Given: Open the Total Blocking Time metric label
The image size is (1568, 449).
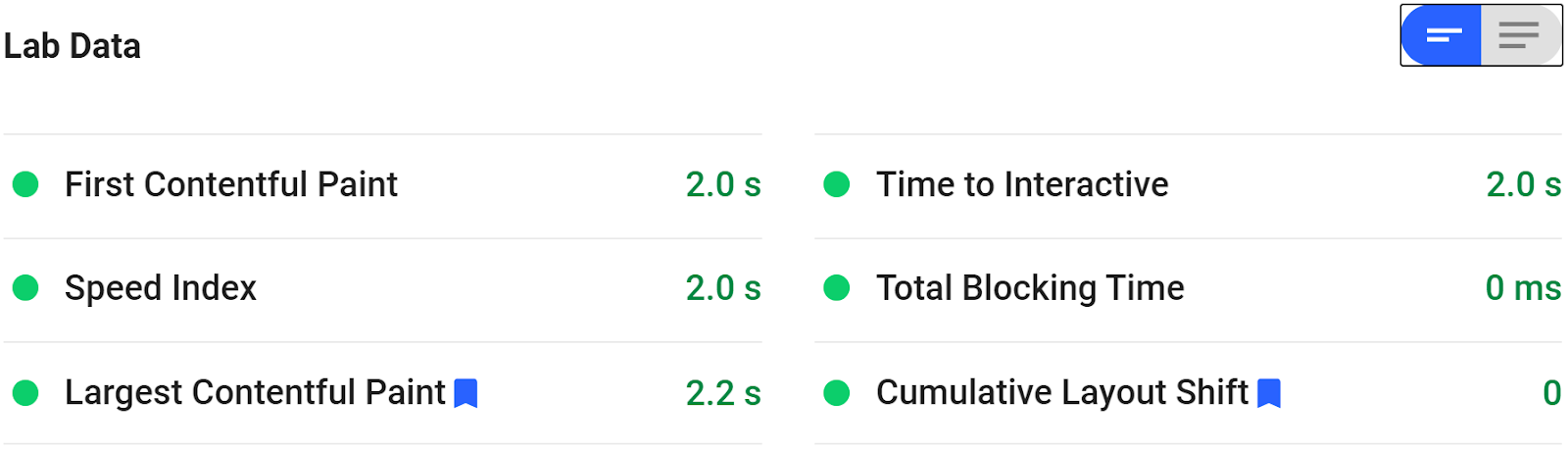Looking at the screenshot, I should pyautogui.click(x=1030, y=288).
